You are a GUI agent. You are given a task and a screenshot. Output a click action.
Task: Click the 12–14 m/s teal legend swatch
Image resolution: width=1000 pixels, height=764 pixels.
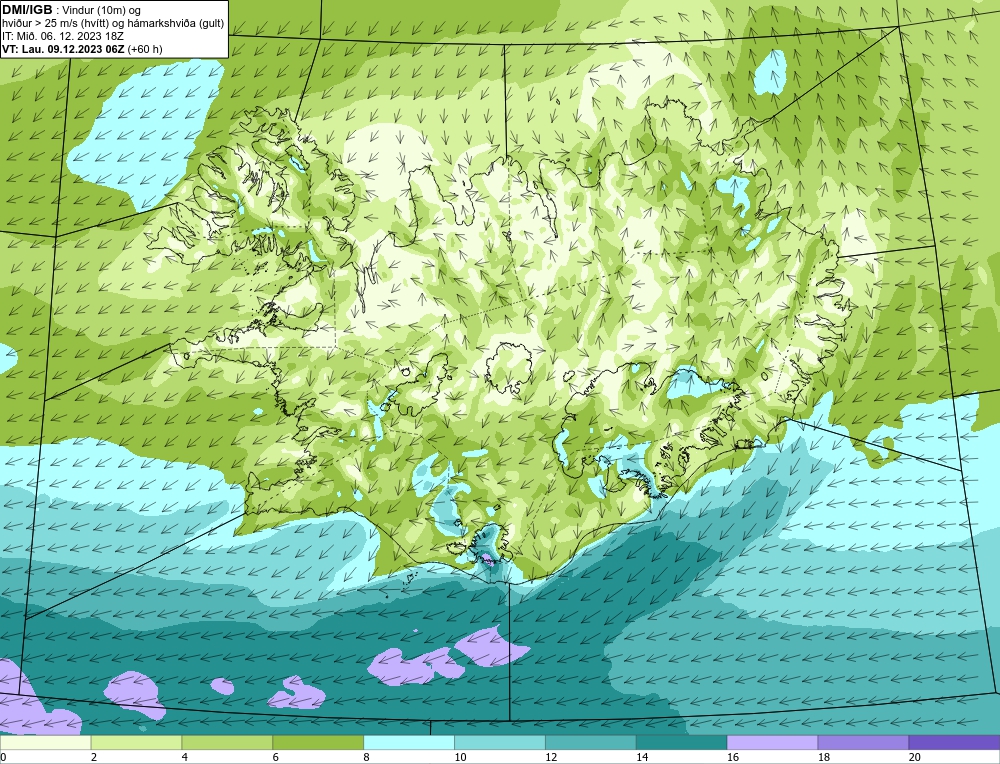click(591, 743)
